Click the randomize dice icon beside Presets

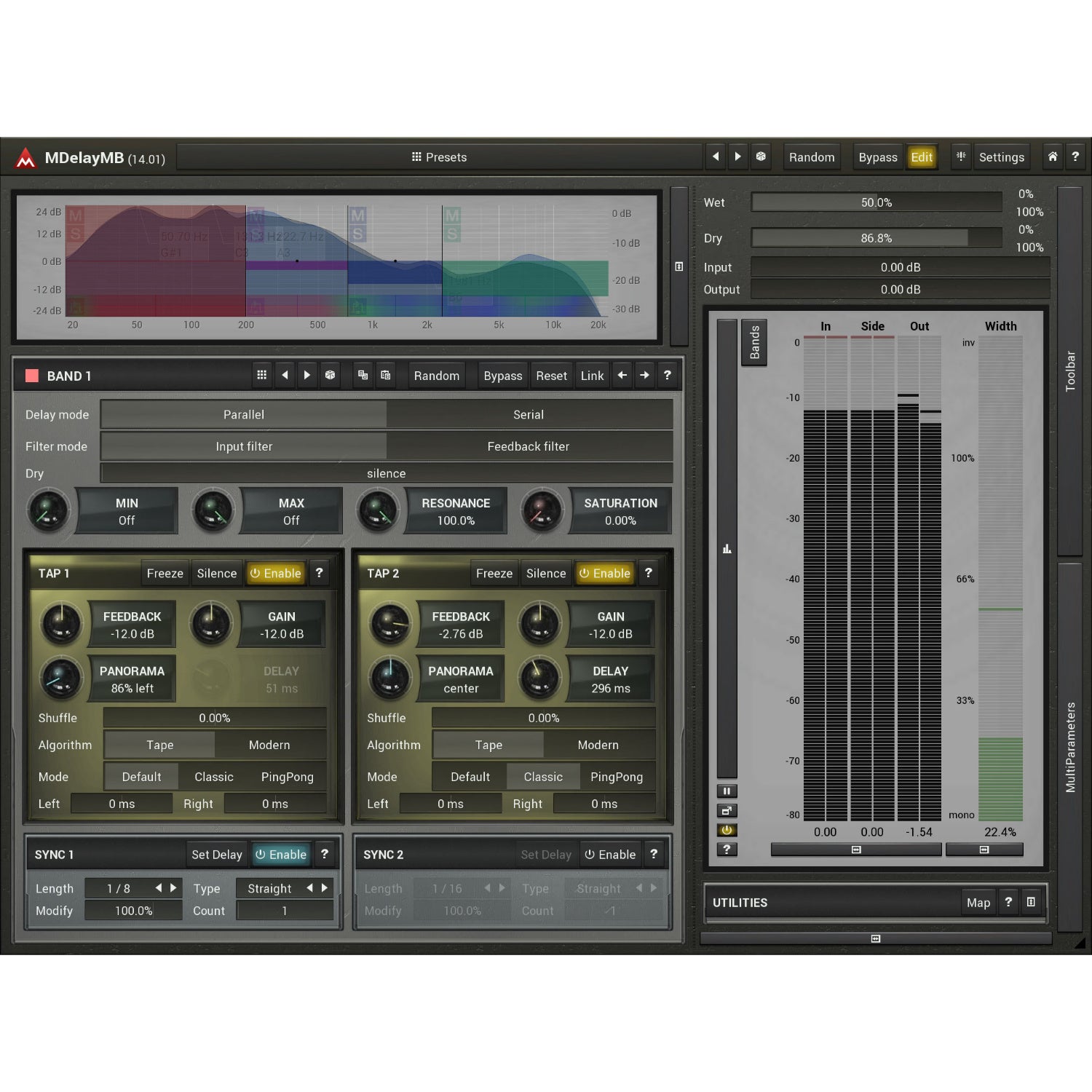(761, 157)
